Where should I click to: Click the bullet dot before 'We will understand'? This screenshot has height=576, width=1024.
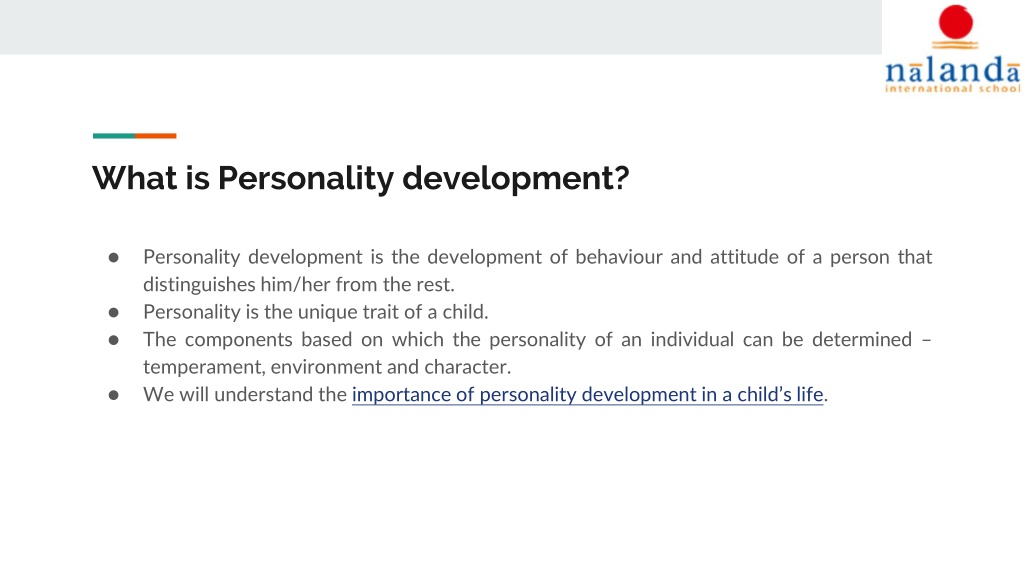(x=114, y=395)
